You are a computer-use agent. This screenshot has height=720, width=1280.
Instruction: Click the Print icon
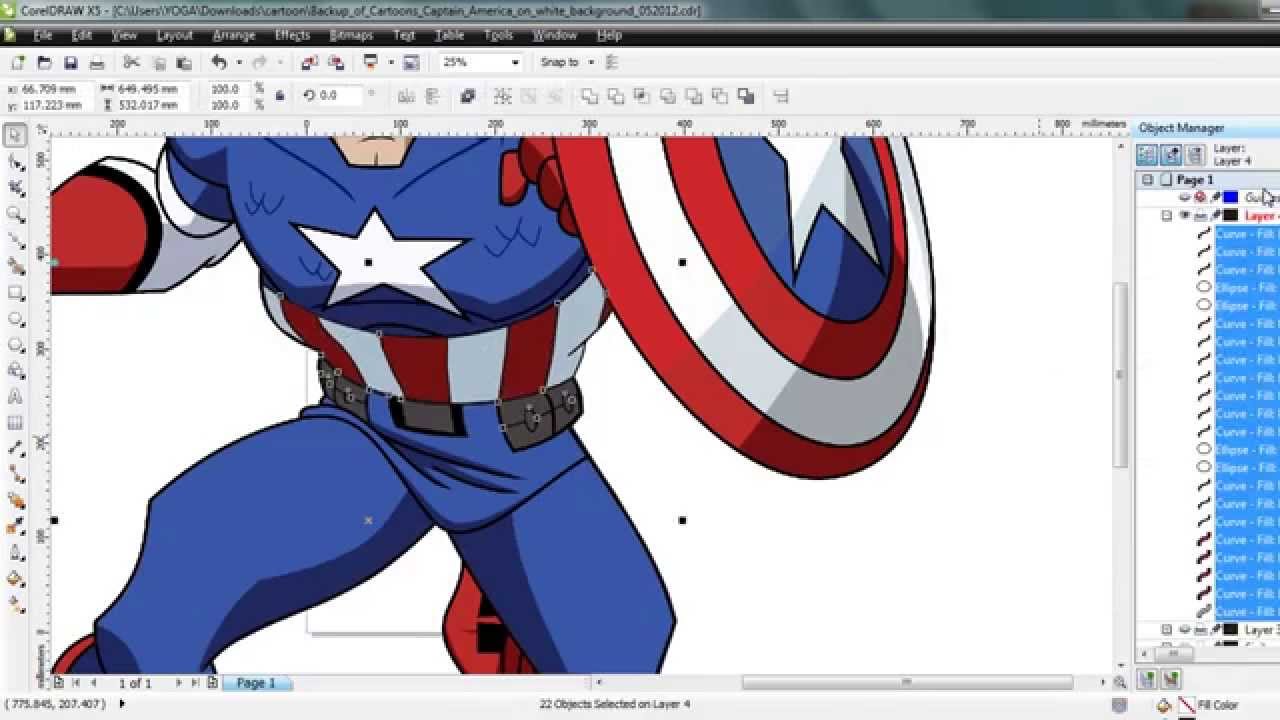point(96,62)
